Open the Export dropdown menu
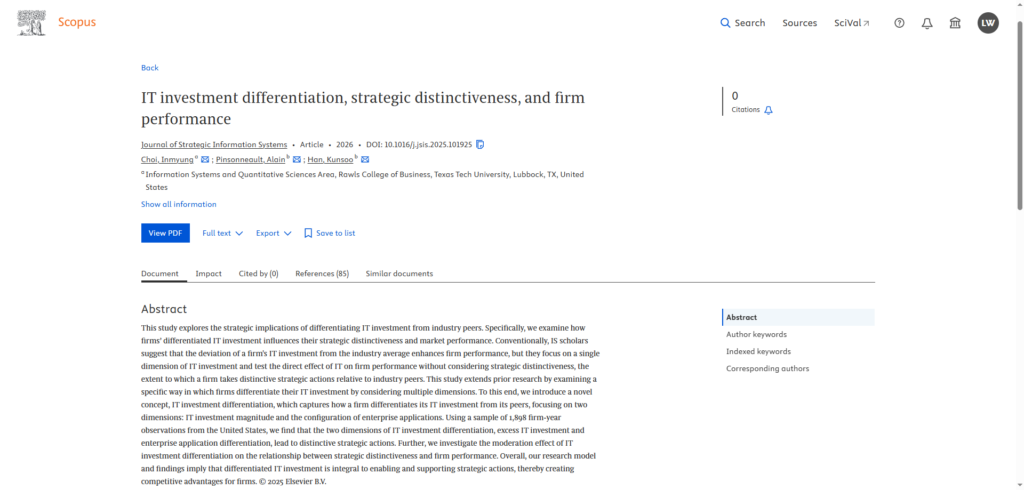Image resolution: width=1024 pixels, height=490 pixels. pos(273,233)
